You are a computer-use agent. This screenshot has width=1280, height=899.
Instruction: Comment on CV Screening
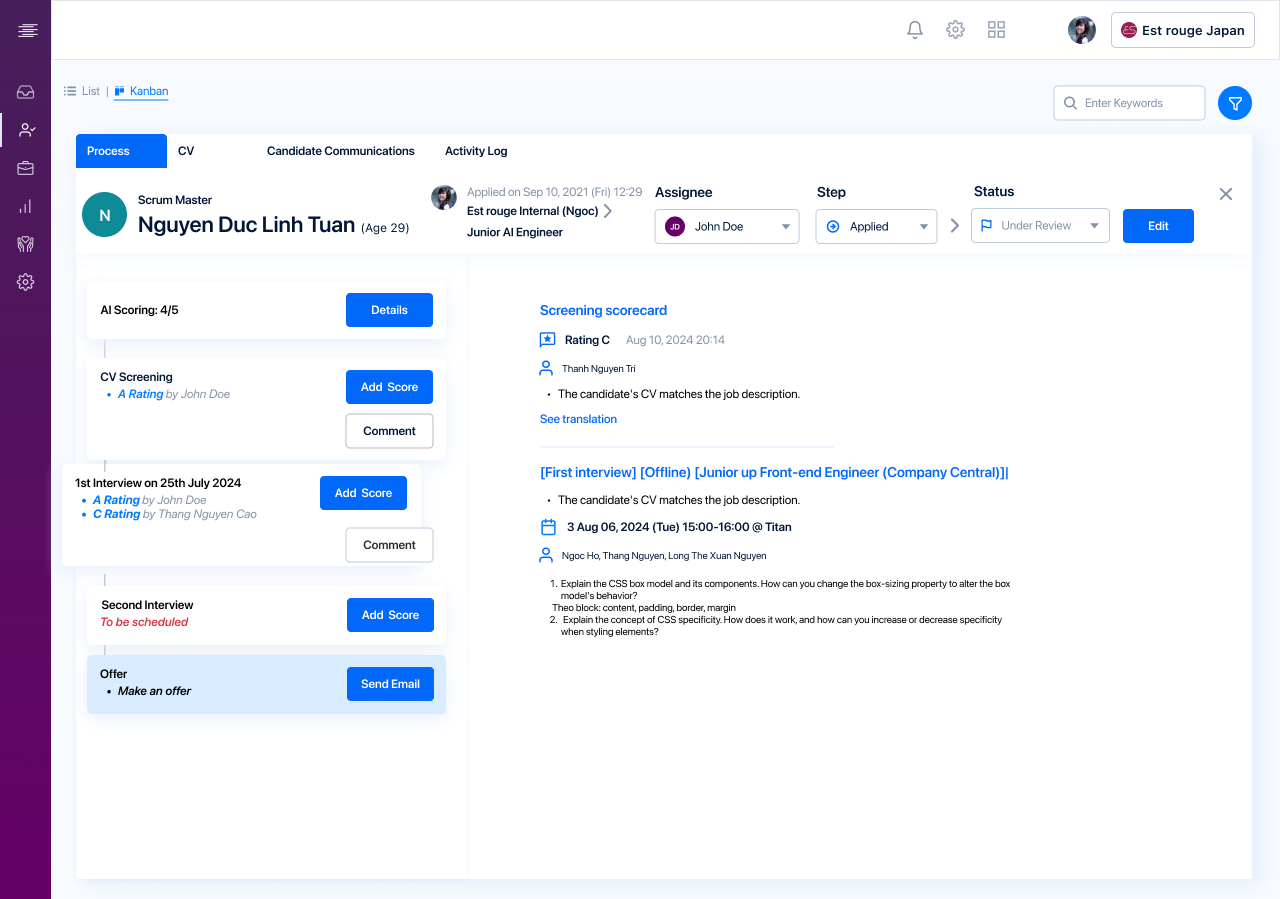(389, 431)
